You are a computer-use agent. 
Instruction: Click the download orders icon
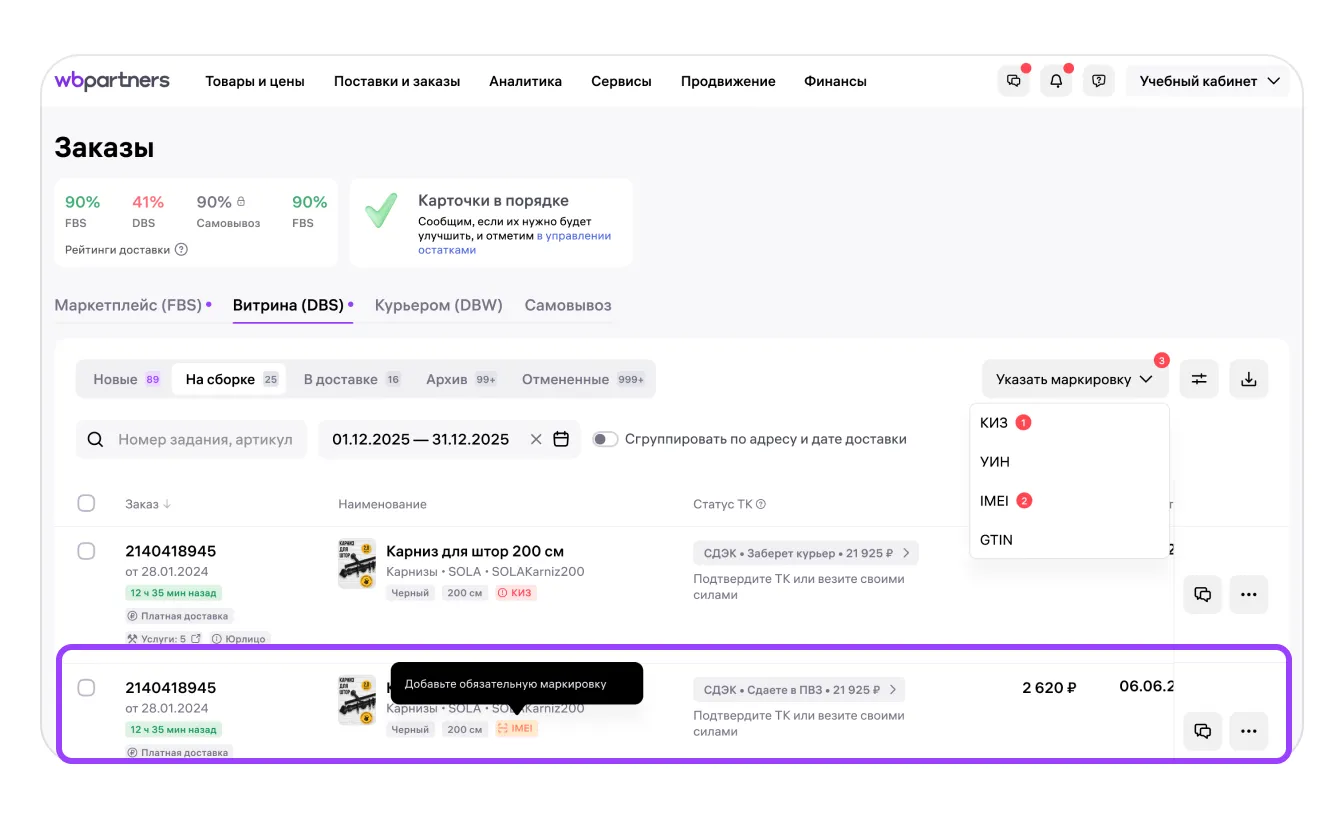coord(1248,379)
